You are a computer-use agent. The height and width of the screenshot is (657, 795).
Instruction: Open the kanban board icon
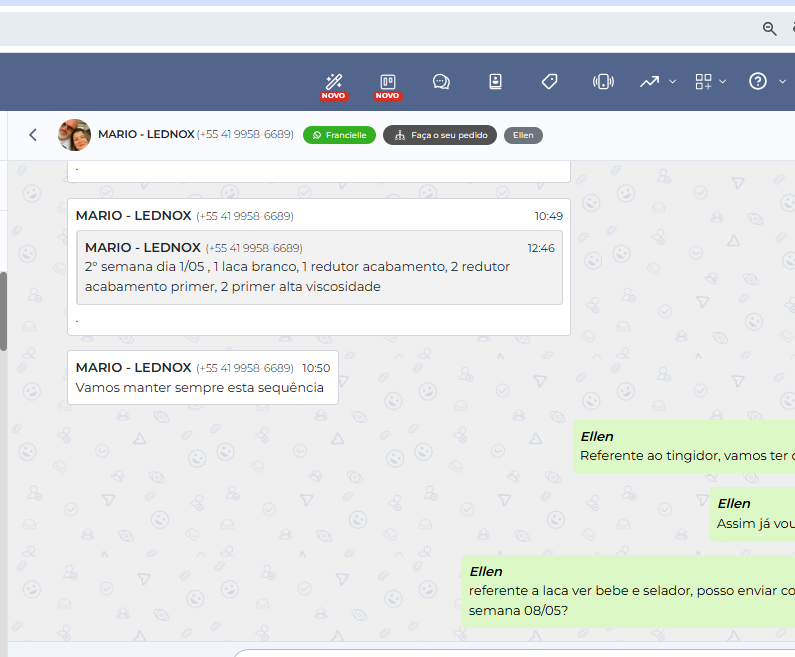tap(387, 82)
